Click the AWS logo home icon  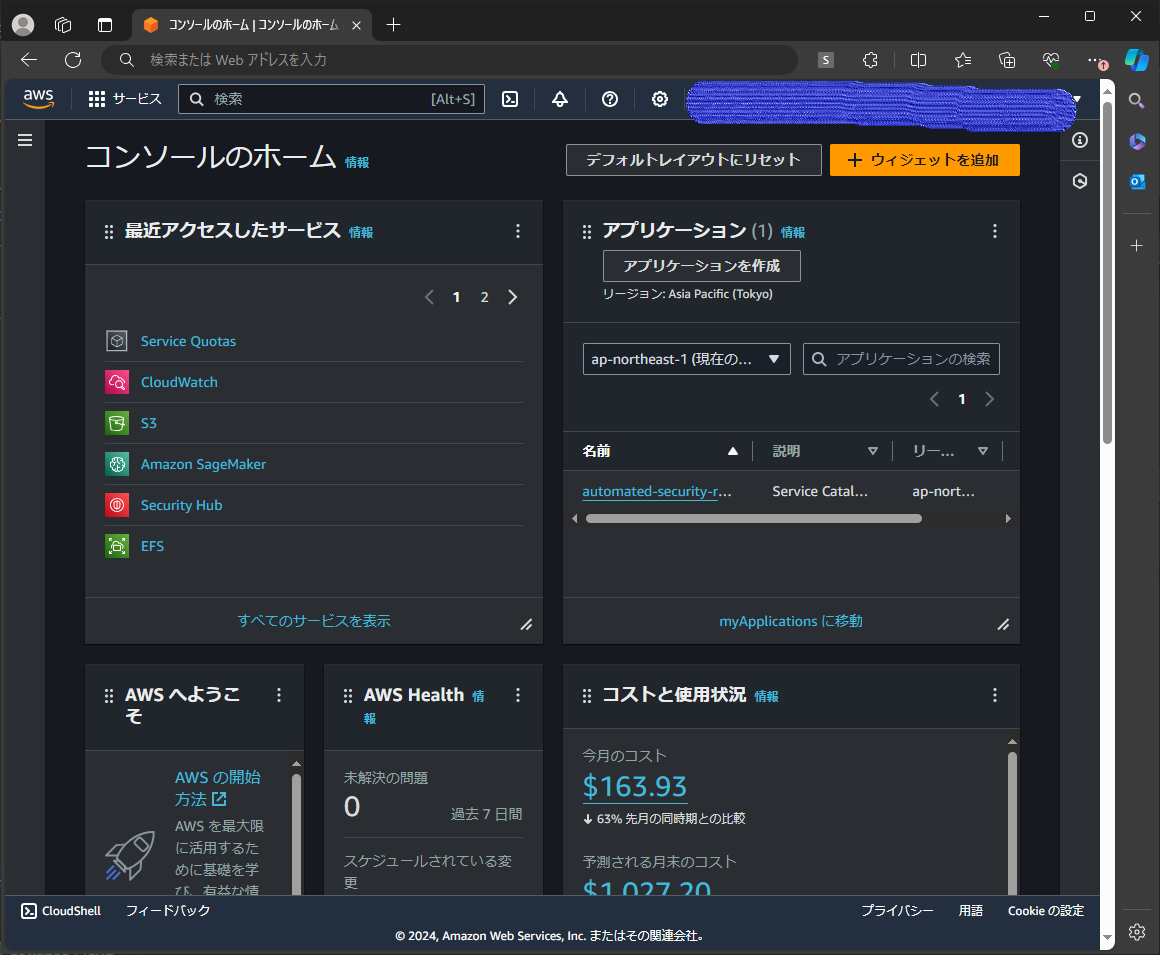pyautogui.click(x=38, y=98)
